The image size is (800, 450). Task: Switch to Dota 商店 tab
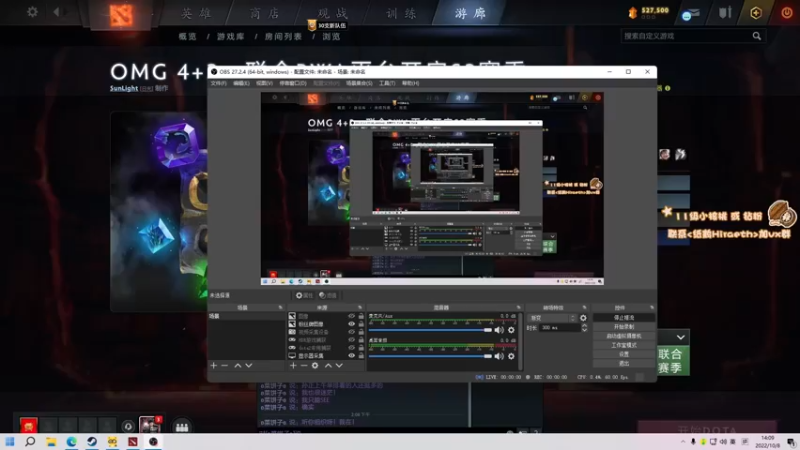(264, 13)
